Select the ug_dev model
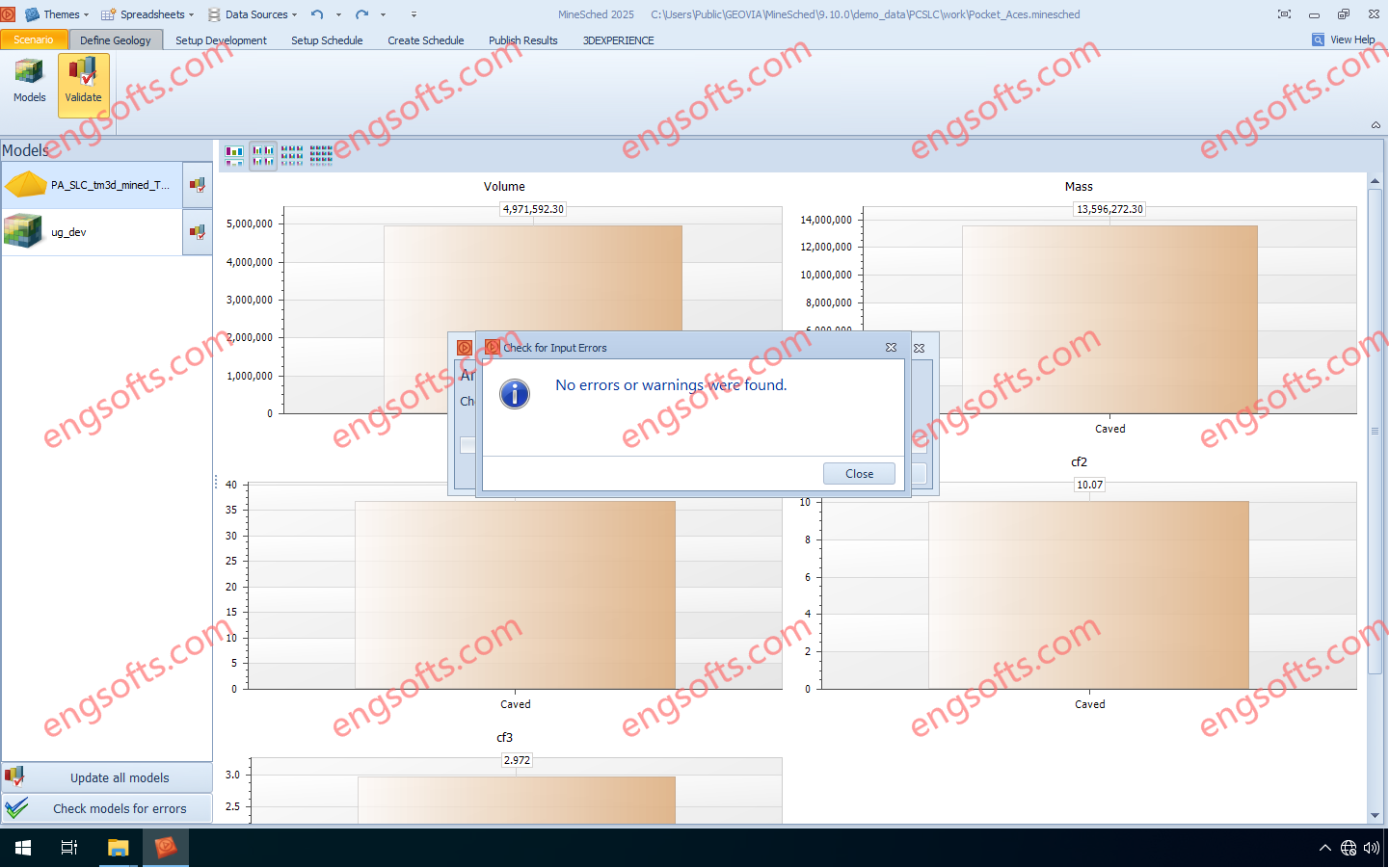 (x=92, y=232)
